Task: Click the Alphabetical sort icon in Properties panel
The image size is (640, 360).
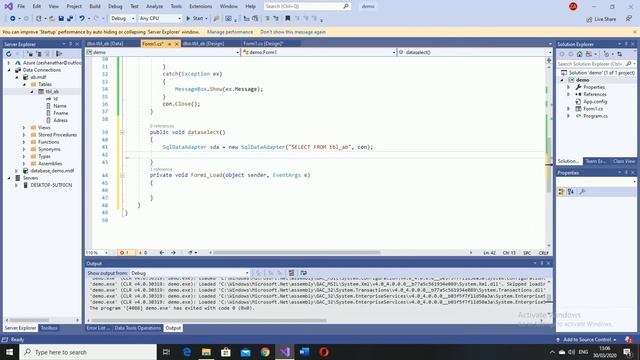Action: [571, 191]
